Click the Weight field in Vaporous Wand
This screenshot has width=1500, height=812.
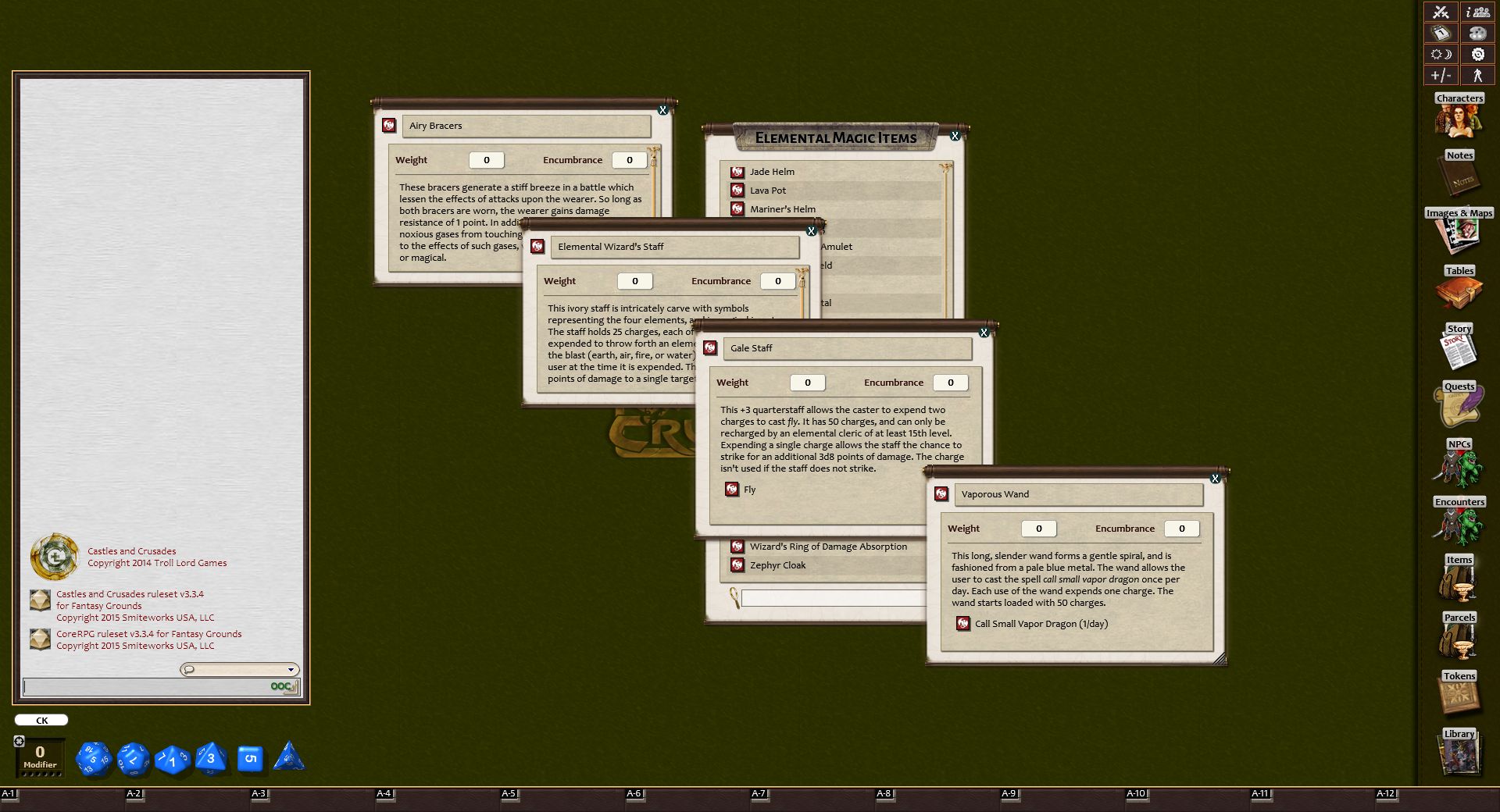(1038, 529)
